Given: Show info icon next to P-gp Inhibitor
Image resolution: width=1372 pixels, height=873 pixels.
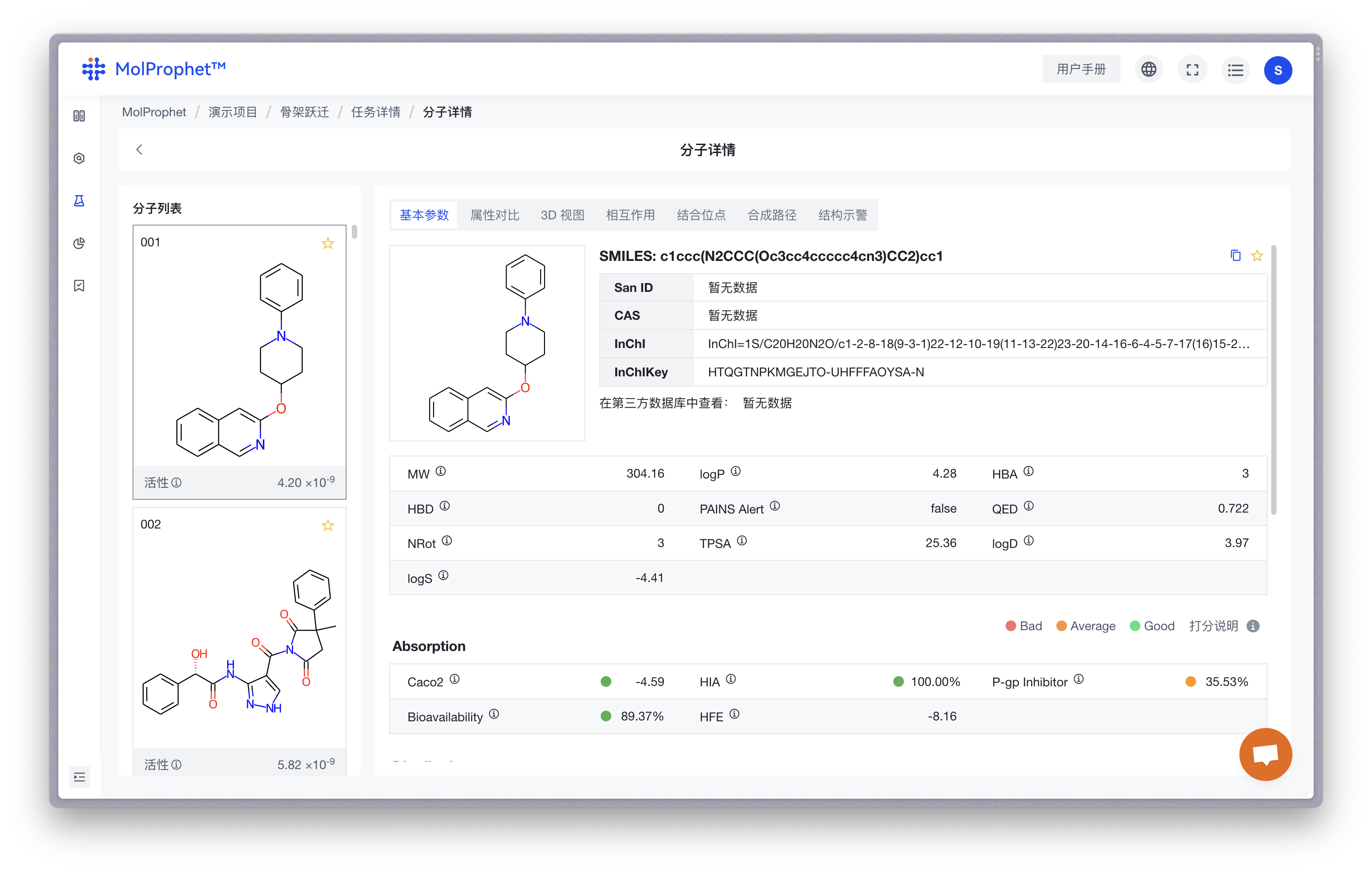Looking at the screenshot, I should pos(1078,680).
